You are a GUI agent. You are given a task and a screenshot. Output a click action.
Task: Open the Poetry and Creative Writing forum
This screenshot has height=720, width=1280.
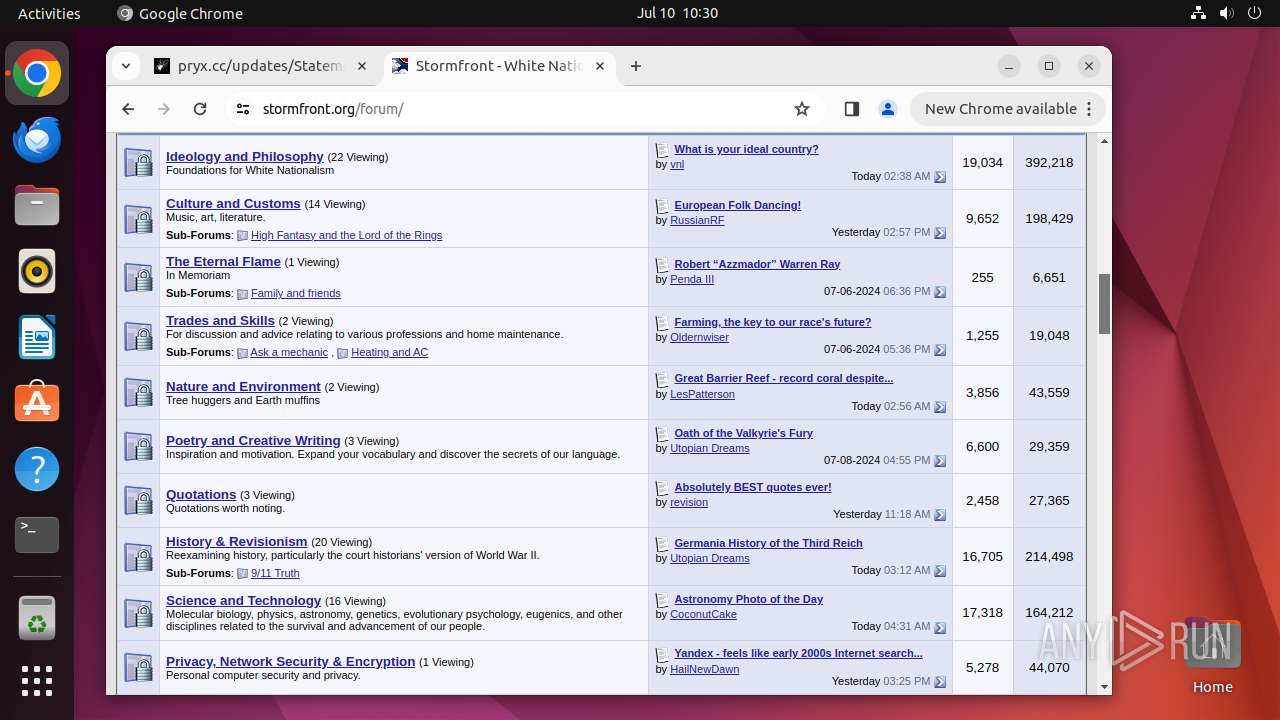253,440
